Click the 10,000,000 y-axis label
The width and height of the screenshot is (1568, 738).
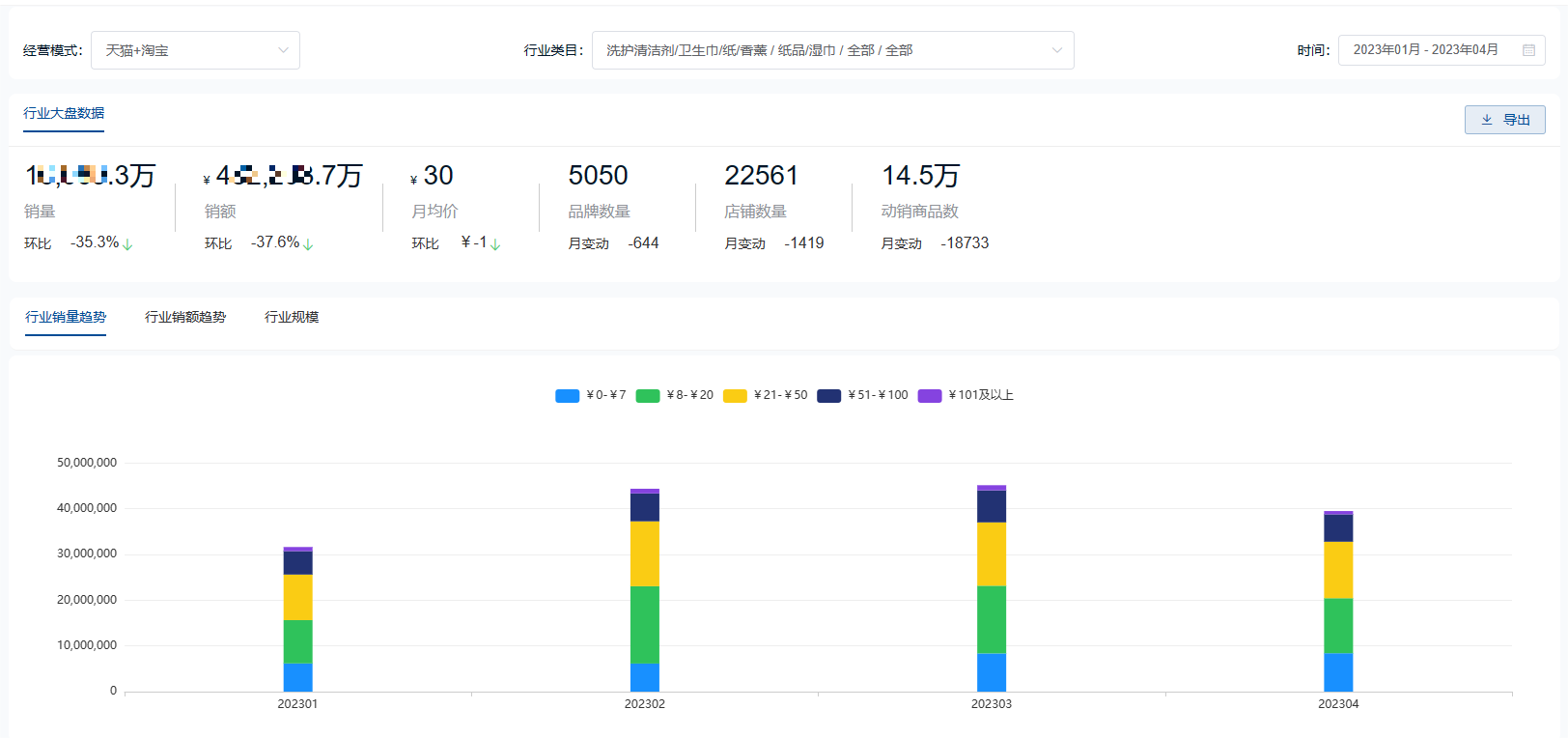(87, 645)
